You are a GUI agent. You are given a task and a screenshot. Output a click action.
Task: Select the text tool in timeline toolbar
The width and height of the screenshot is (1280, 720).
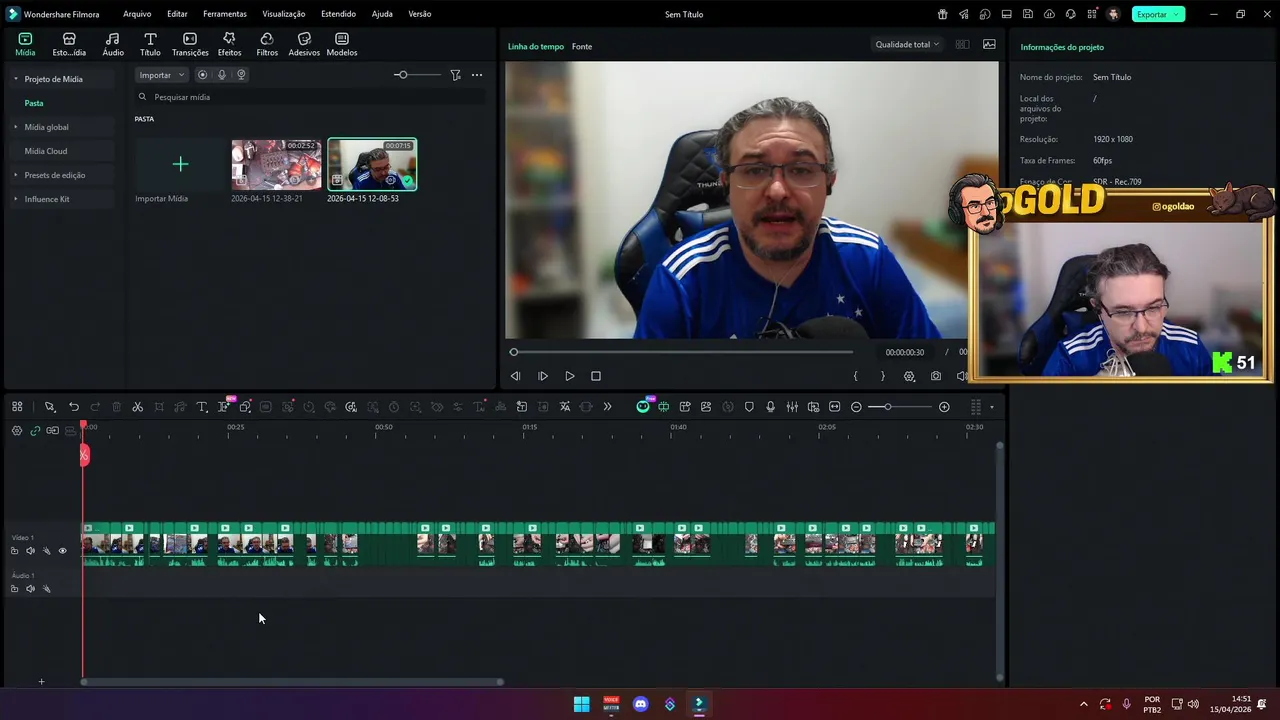tap(202, 407)
